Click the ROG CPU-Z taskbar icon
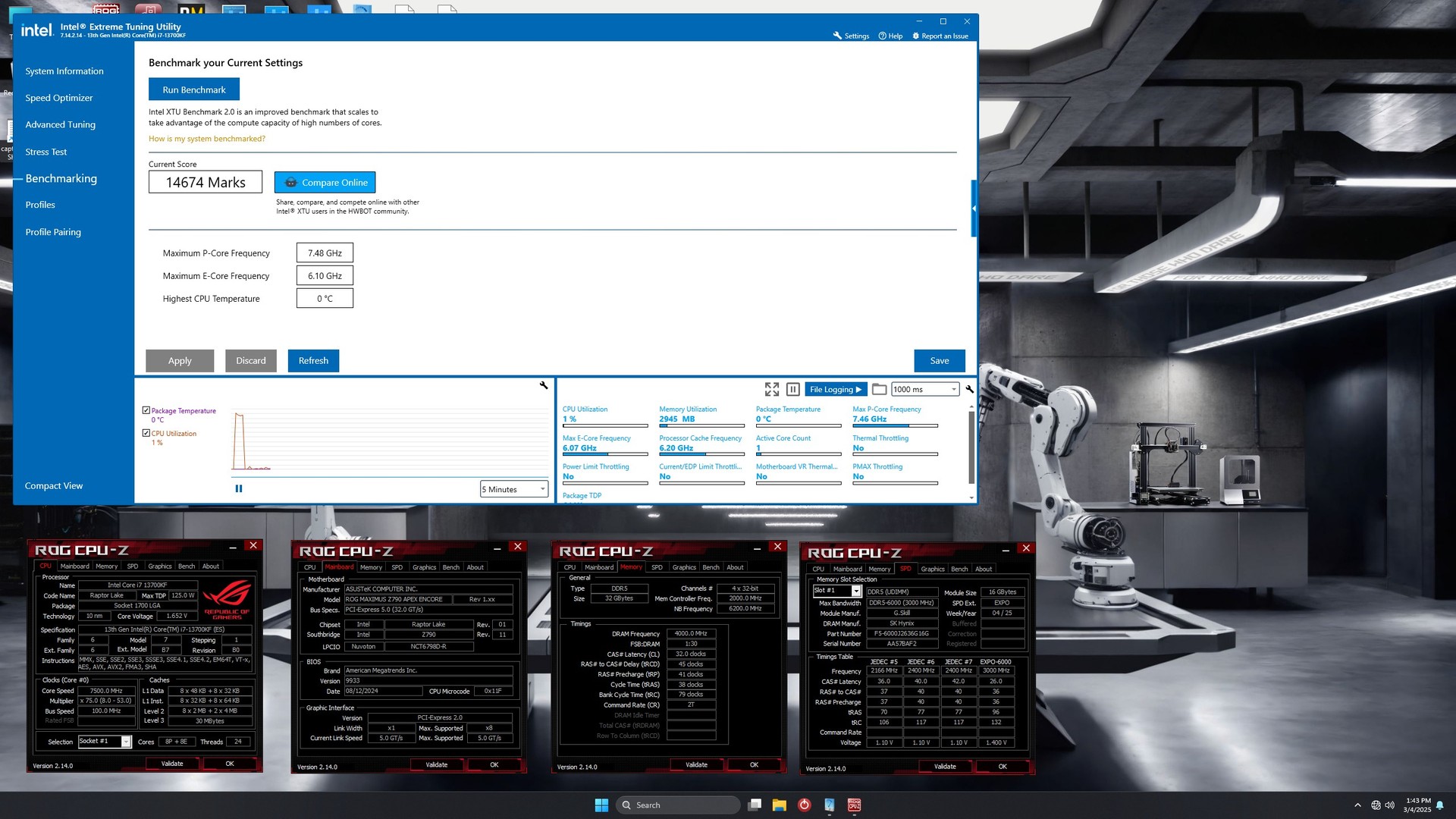This screenshot has width=1456, height=819. pyautogui.click(x=855, y=805)
